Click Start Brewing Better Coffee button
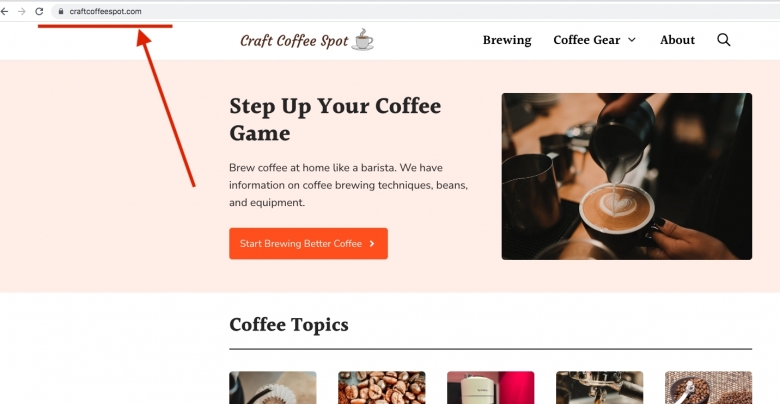 (308, 244)
